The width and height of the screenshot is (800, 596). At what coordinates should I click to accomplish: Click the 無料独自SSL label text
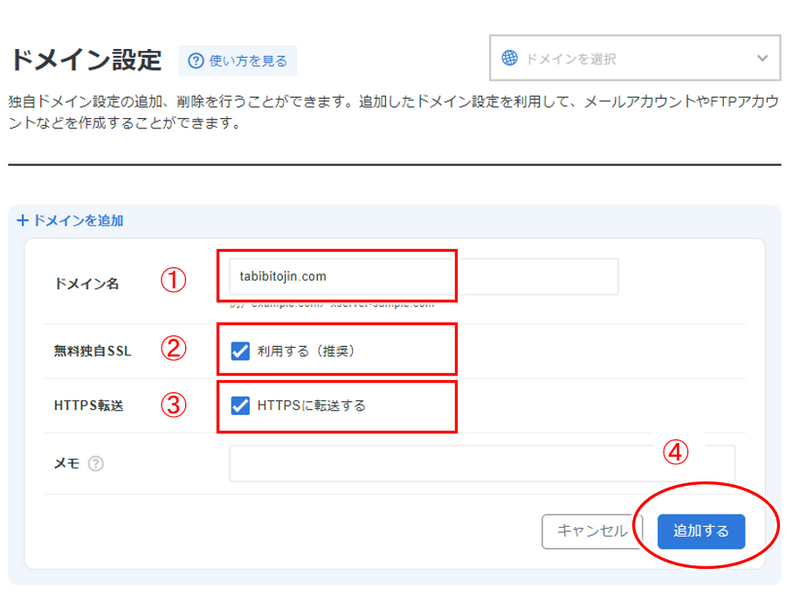pos(93,351)
